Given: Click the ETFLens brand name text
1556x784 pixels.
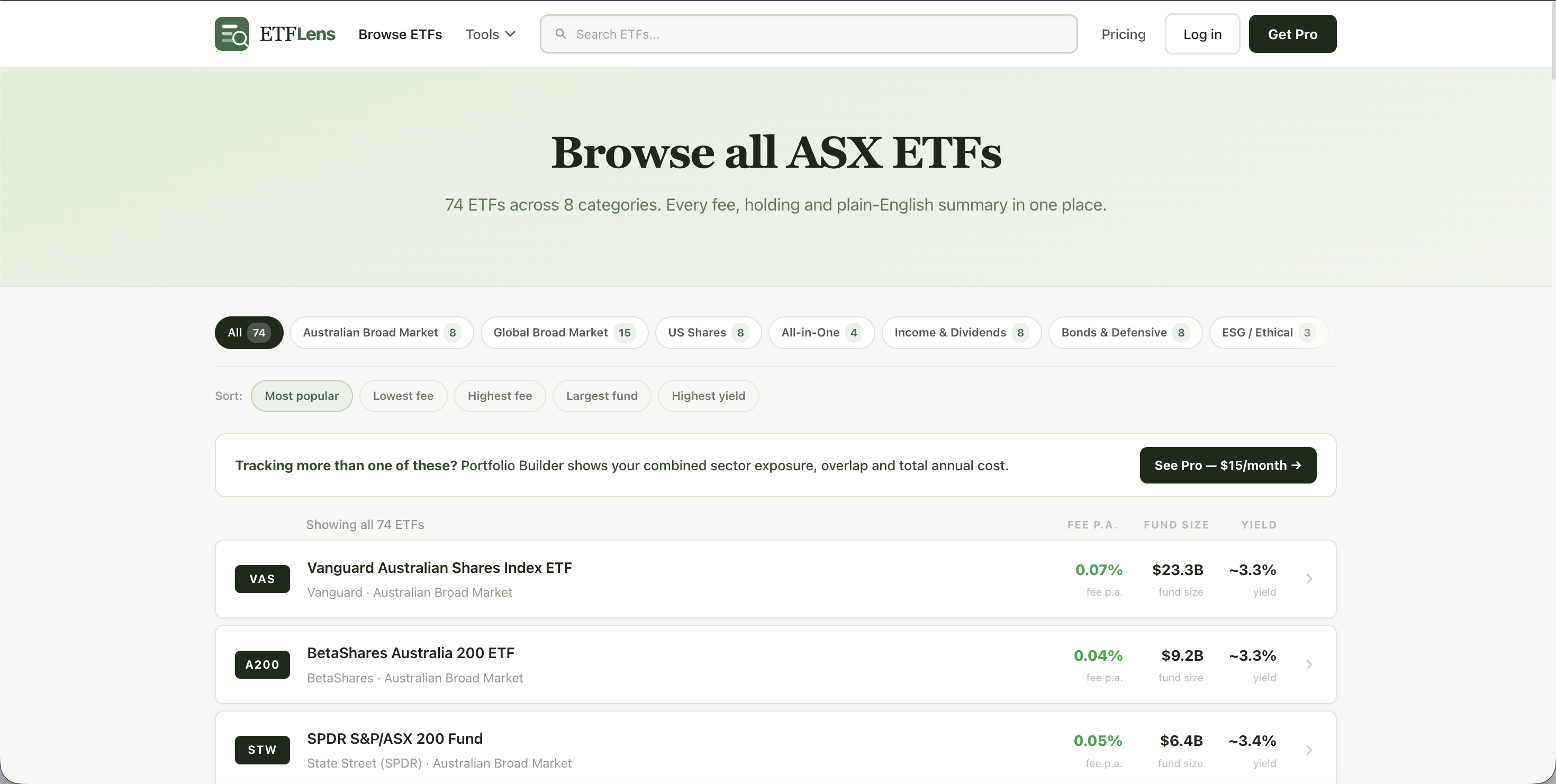Looking at the screenshot, I should 297,34.
